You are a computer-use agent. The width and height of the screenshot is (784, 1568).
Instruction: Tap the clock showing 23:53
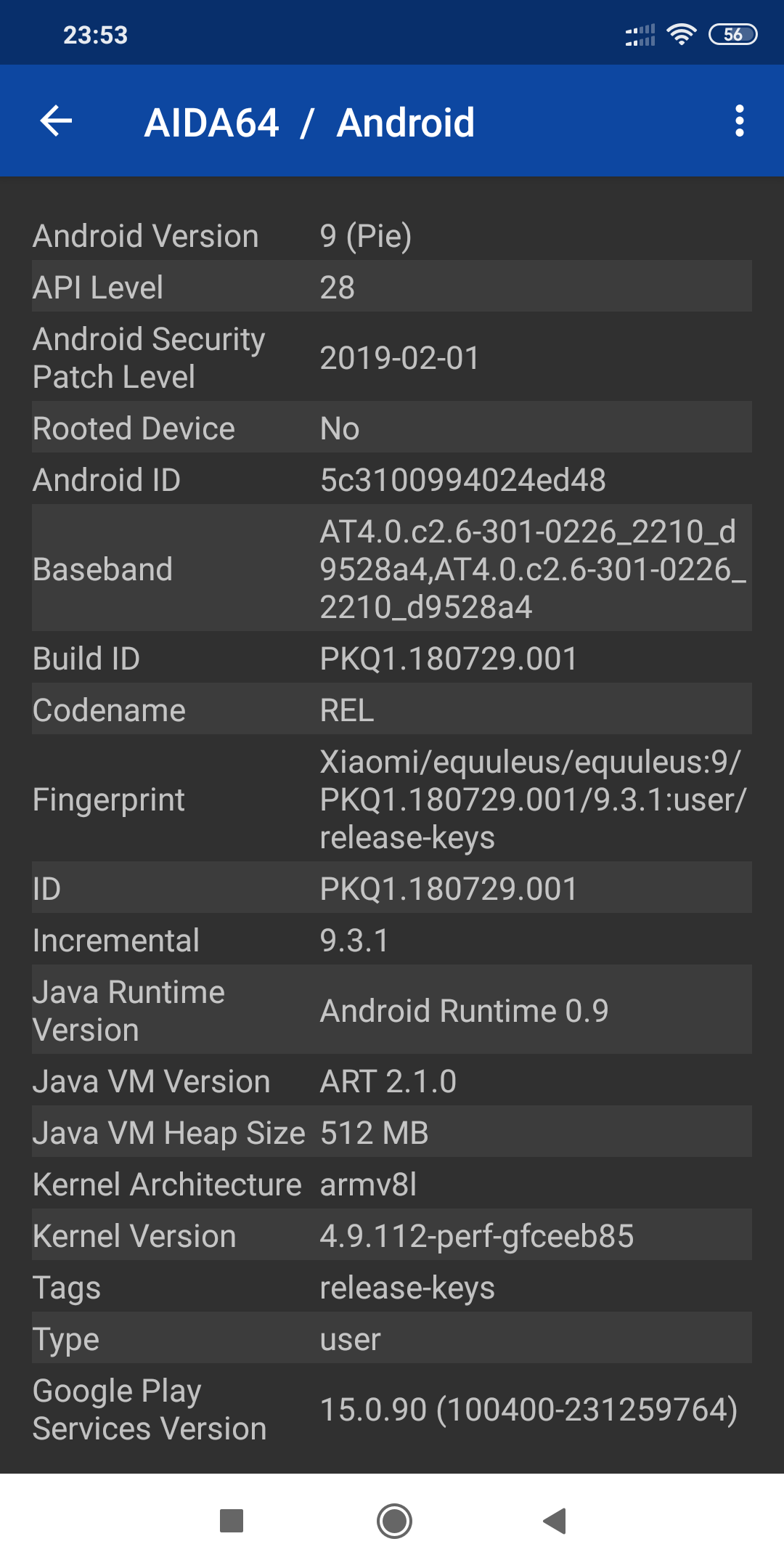[x=95, y=35]
